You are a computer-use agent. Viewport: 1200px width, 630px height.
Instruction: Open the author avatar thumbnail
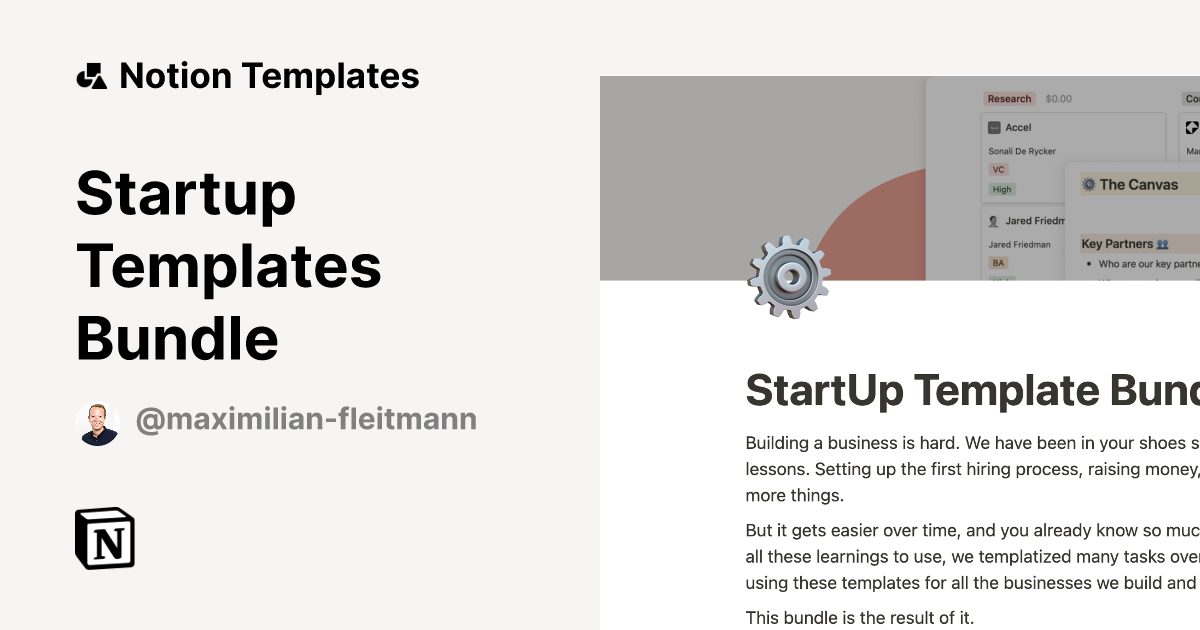99,419
